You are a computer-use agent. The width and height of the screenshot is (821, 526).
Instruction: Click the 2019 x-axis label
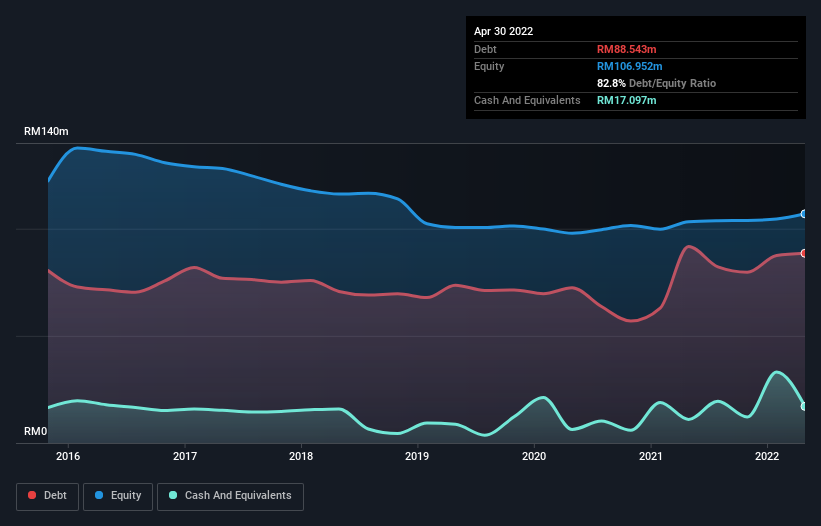pyautogui.click(x=417, y=456)
